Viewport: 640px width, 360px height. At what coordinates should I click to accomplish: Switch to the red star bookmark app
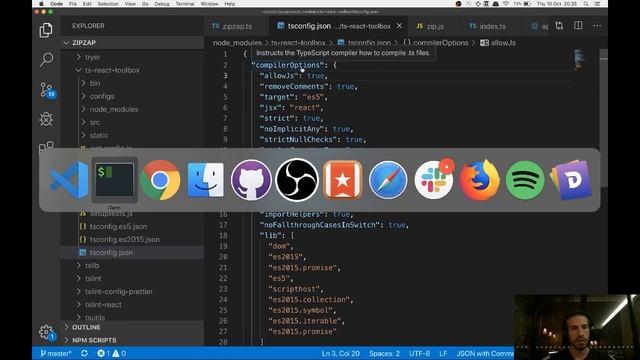tap(342, 180)
